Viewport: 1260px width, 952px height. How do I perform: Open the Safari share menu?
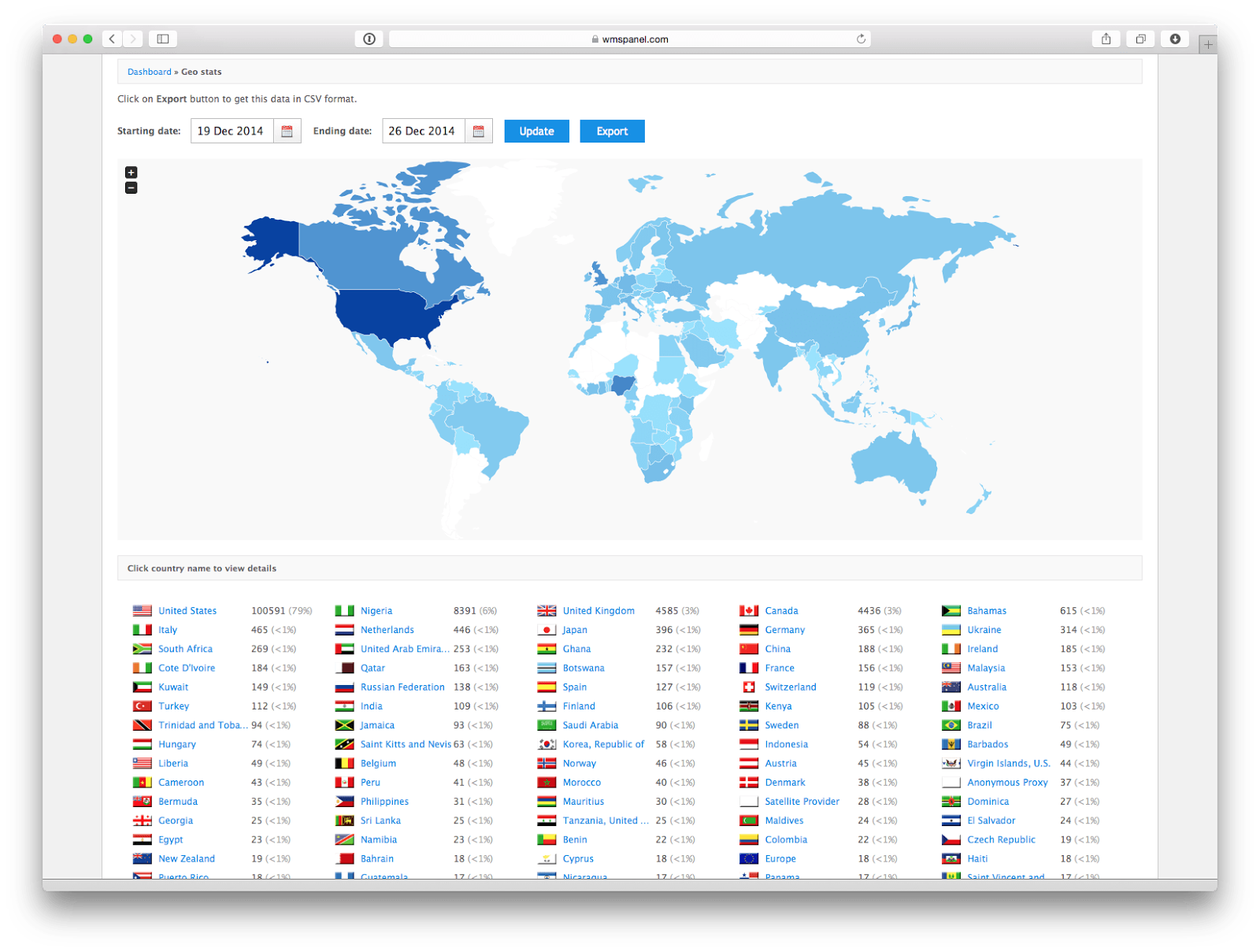[x=1106, y=39]
